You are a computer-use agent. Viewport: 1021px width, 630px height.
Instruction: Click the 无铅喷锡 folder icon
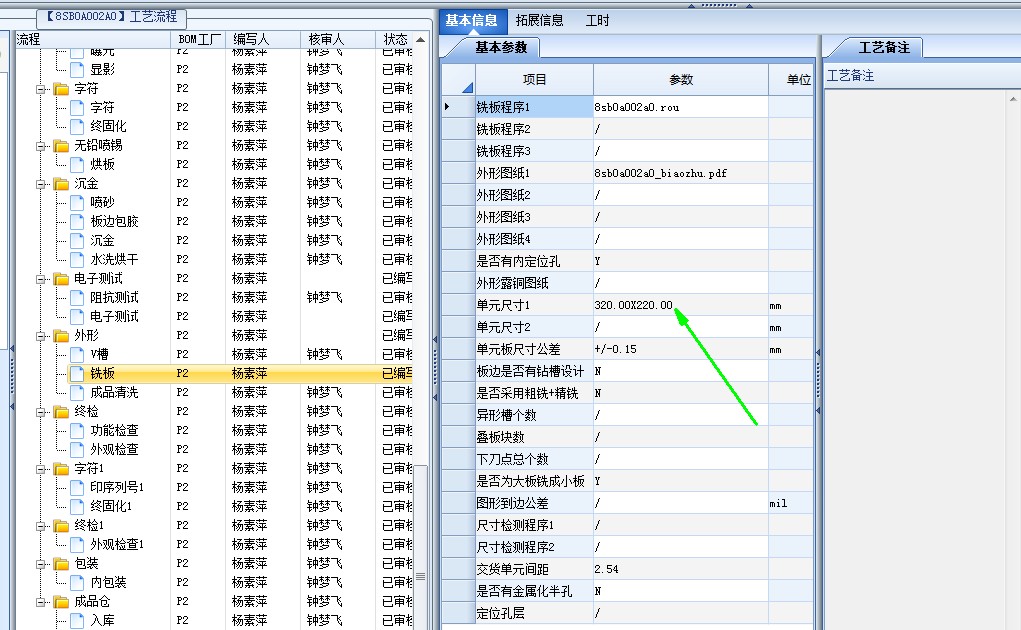click(x=61, y=146)
